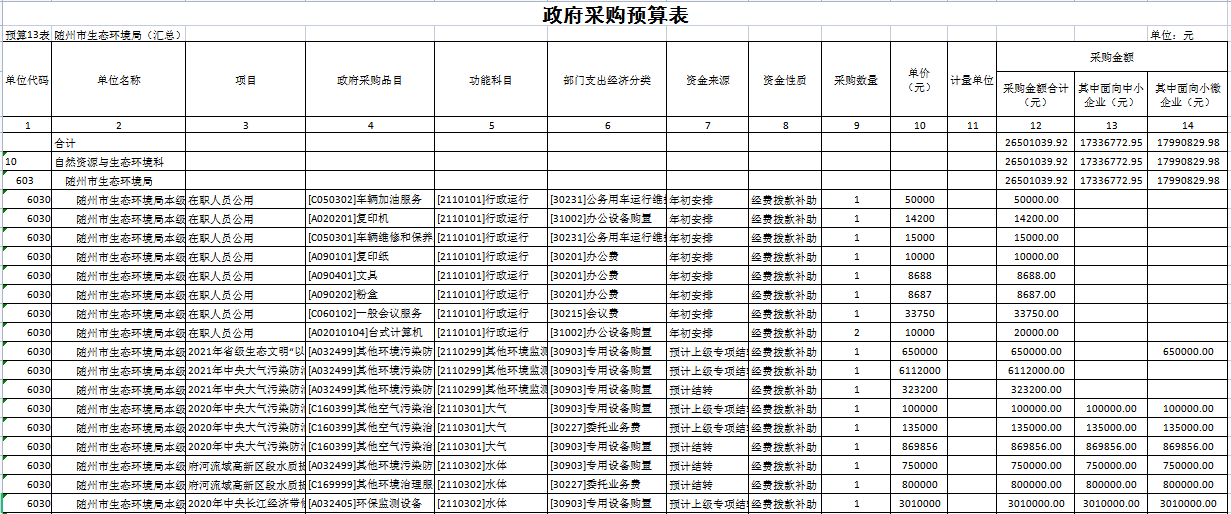
Task: Select the [A032405]环保监测设备 cell
Action: (x=370, y=504)
